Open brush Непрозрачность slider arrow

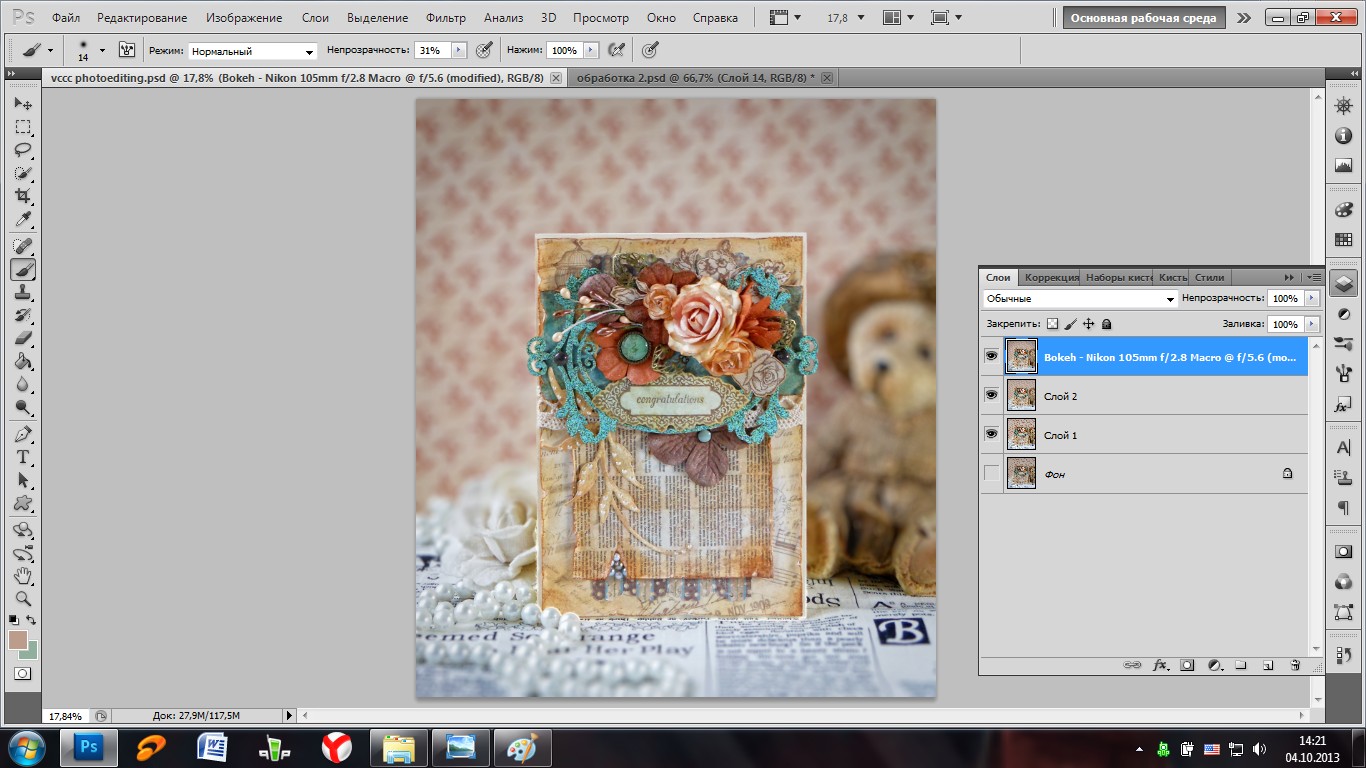tap(459, 50)
